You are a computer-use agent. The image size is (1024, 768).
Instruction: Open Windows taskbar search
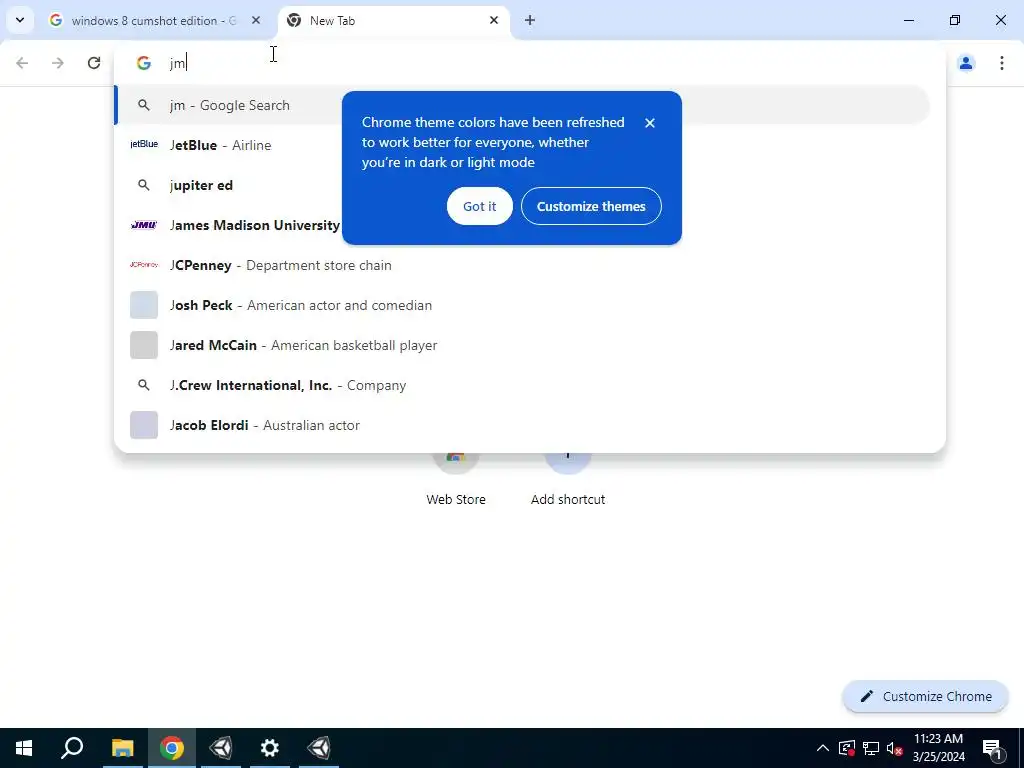coord(72,748)
